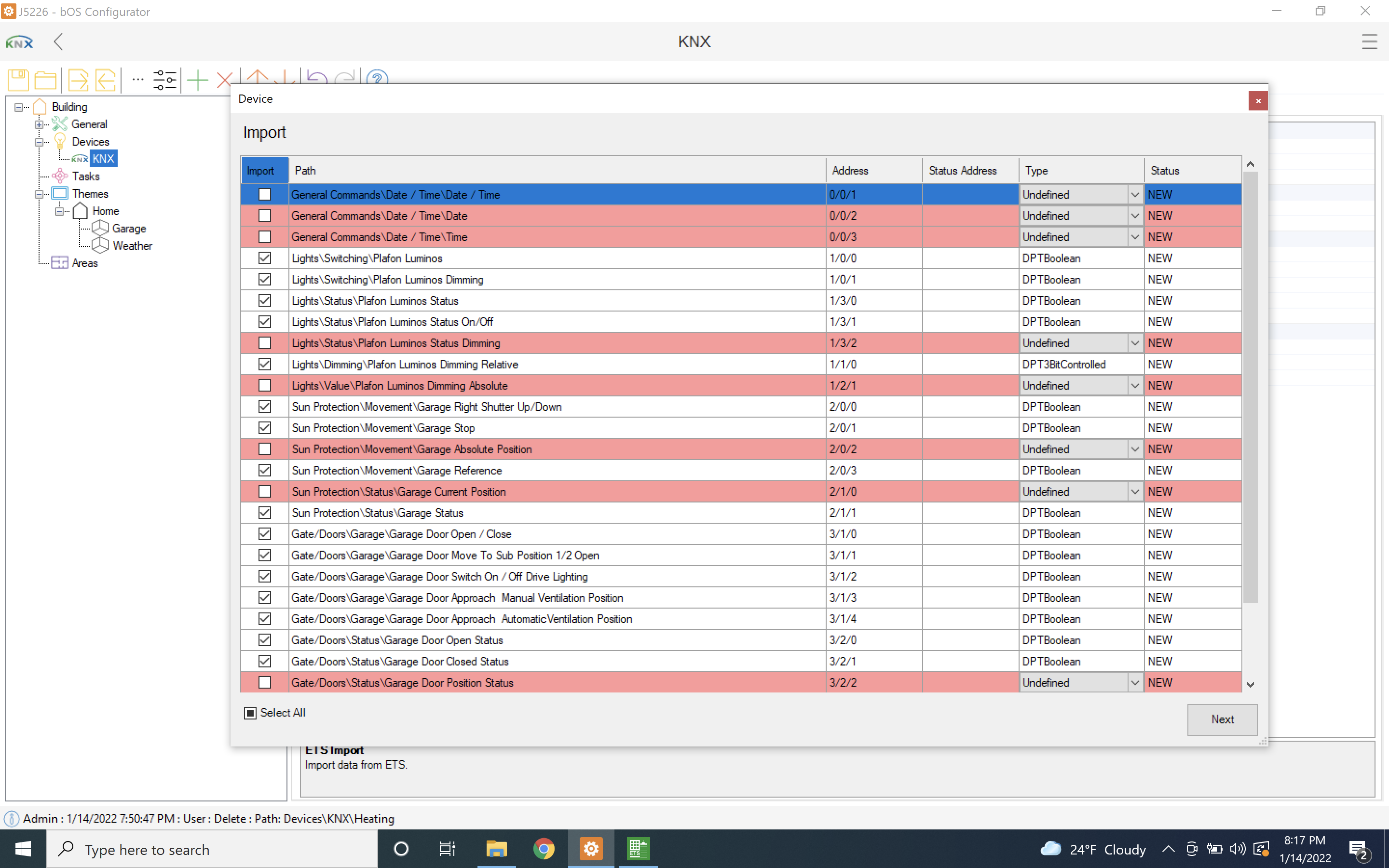Open Chrome from the taskbar
The height and width of the screenshot is (868, 1389).
(543, 849)
